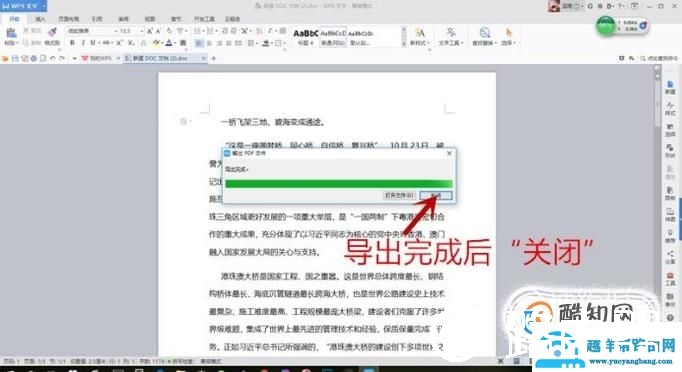This screenshot has height=372, width=682.
Task: Click the Styles icon in right sidebar
Action: 670,108
